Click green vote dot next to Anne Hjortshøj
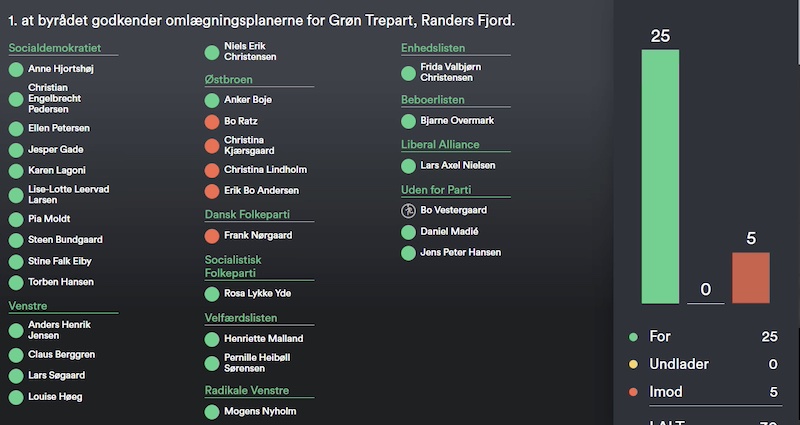Viewport: 800px width, 425px height. pos(16,70)
